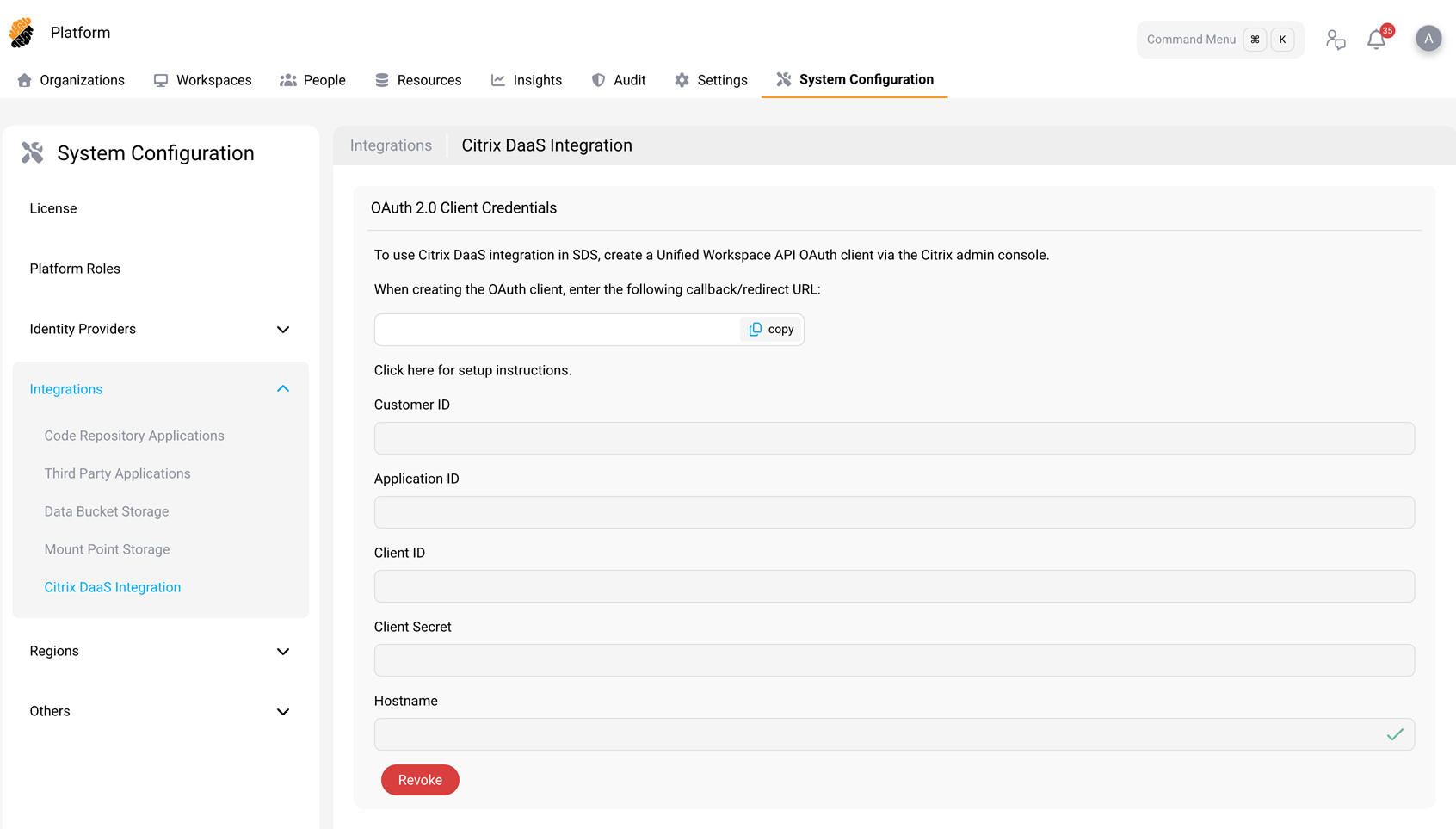The height and width of the screenshot is (829, 1456).
Task: Select Code Repository Applications
Action: pos(134,436)
